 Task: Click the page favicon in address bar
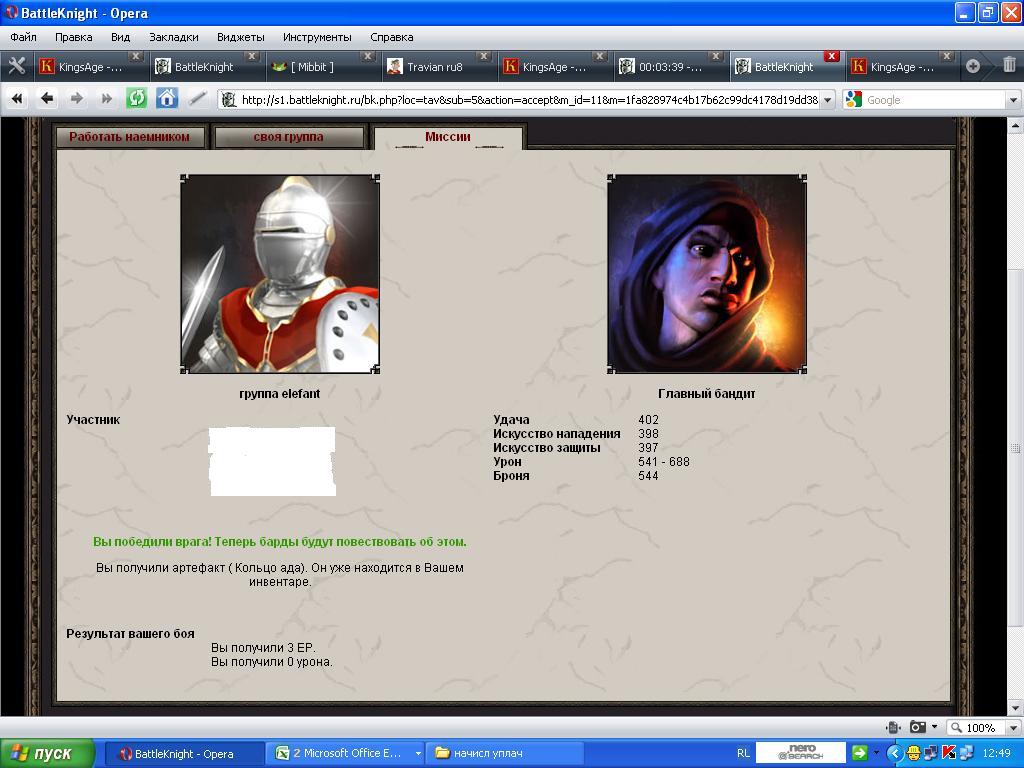pos(229,100)
